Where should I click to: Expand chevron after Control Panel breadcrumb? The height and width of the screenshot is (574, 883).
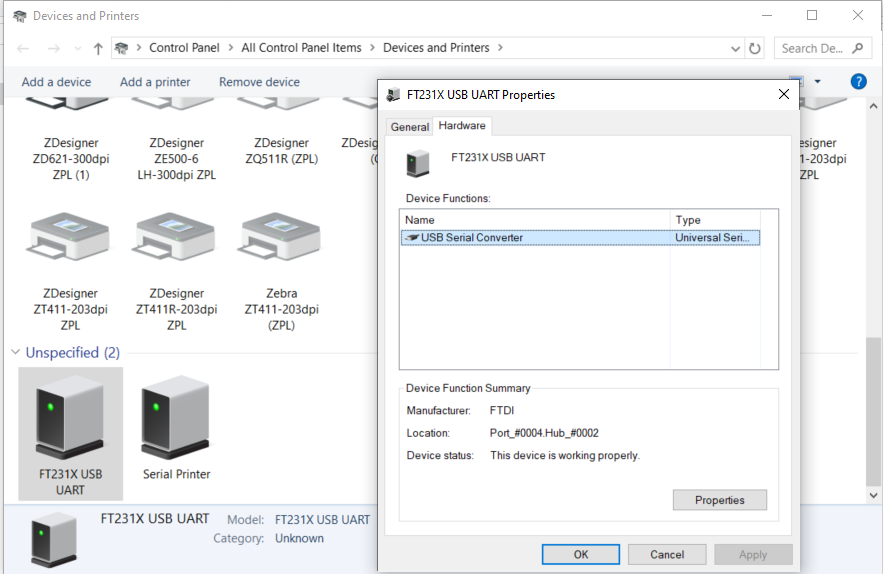tap(230, 48)
